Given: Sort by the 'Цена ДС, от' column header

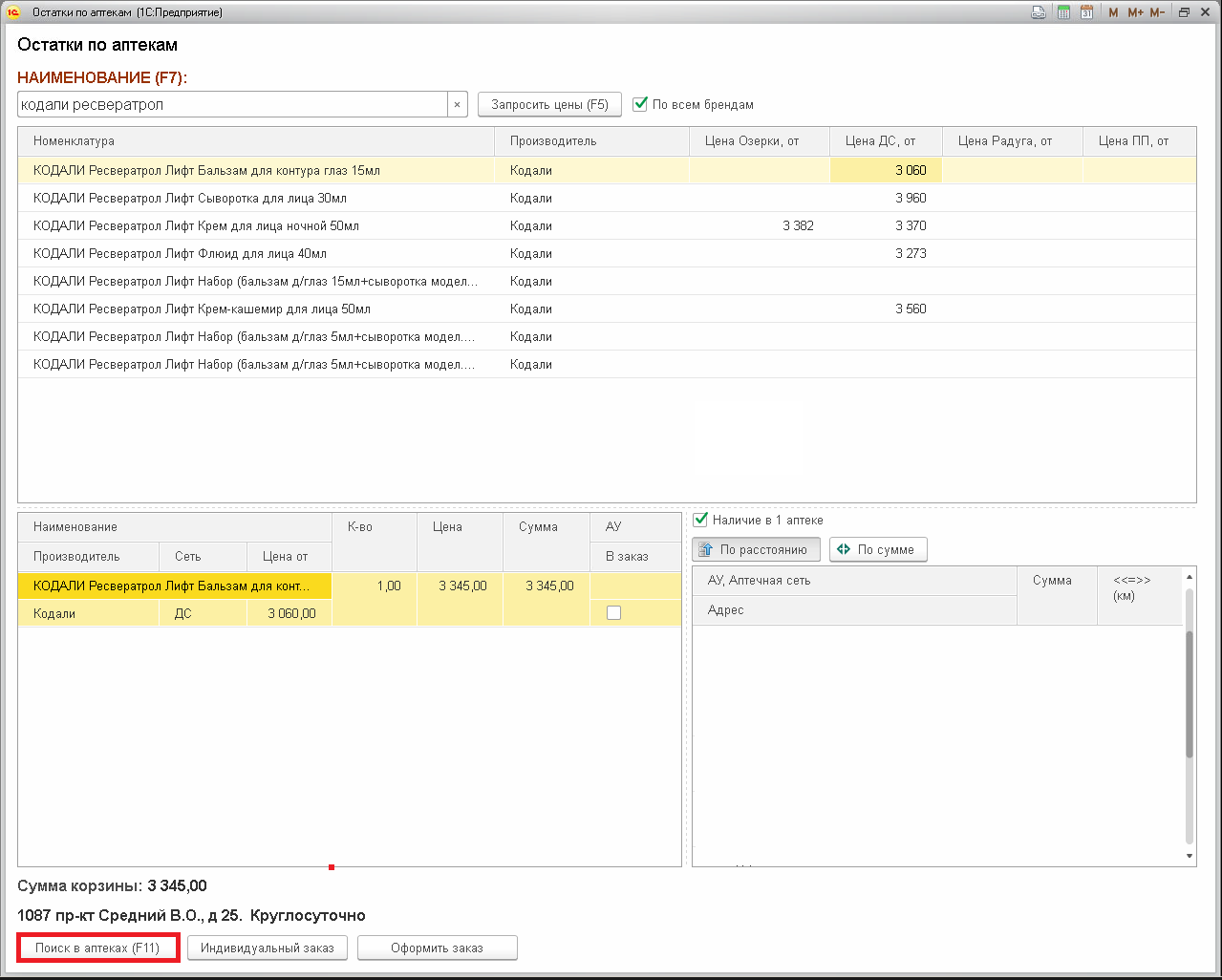Looking at the screenshot, I should 880,141.
